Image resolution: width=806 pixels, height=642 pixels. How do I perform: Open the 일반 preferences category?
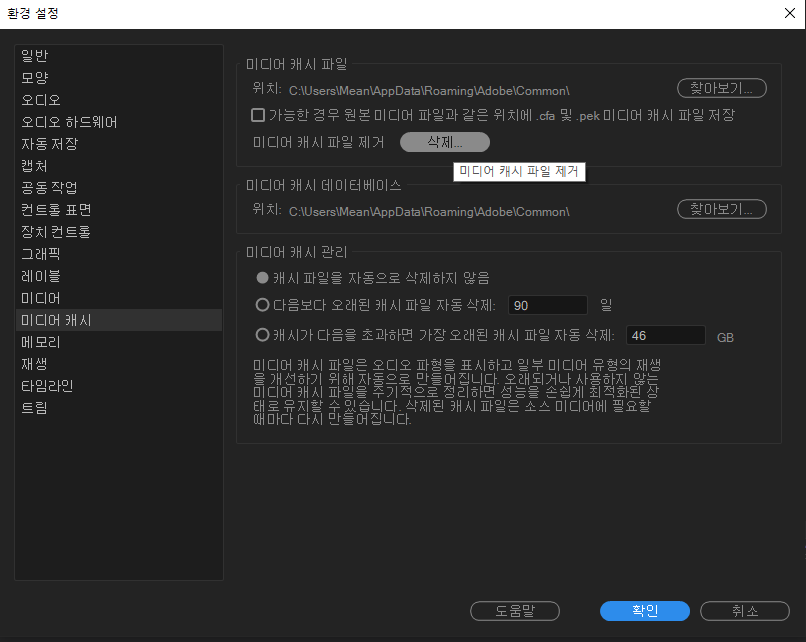(x=119, y=56)
